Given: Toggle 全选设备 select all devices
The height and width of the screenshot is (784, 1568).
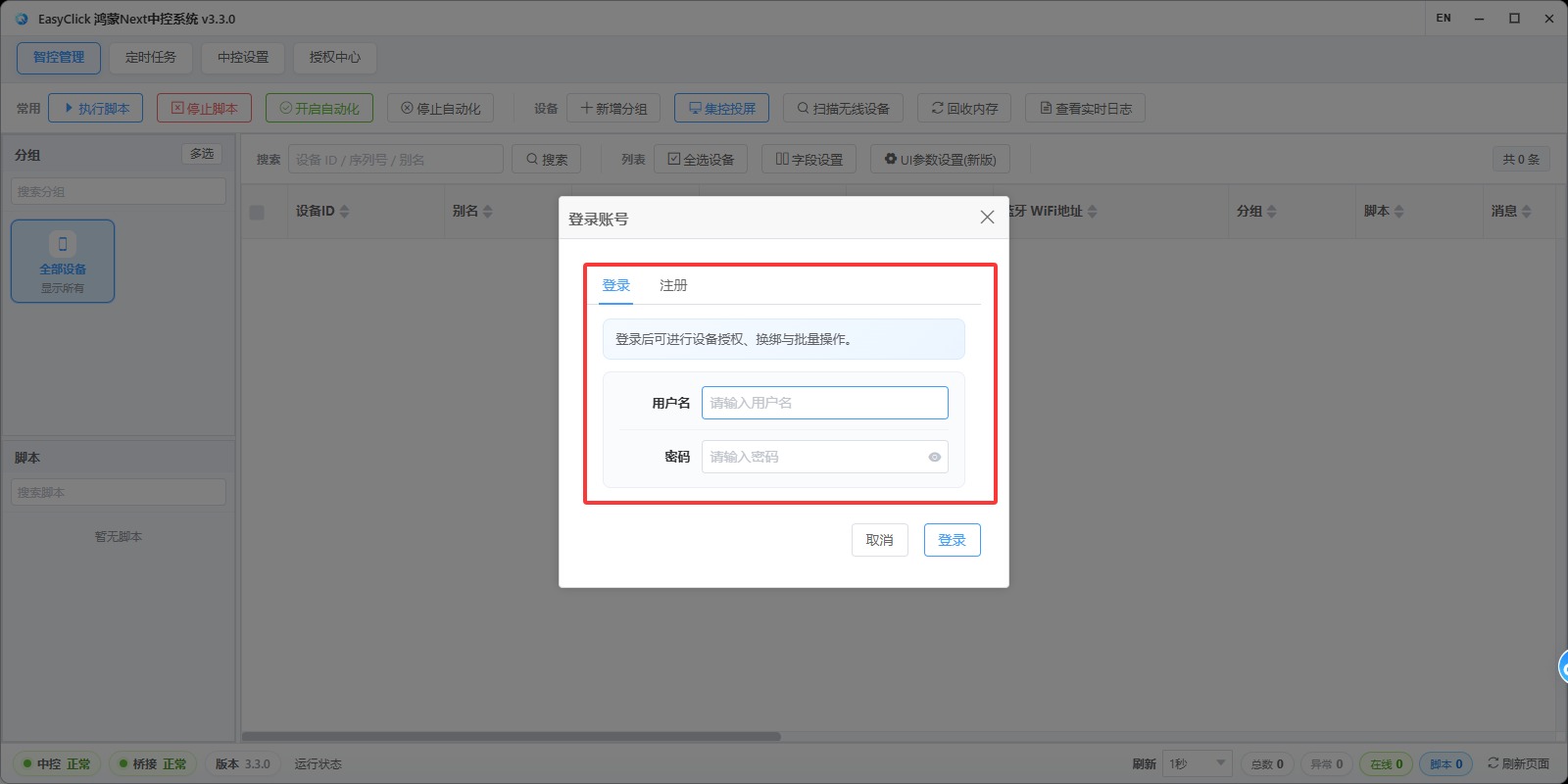Looking at the screenshot, I should pos(701,159).
